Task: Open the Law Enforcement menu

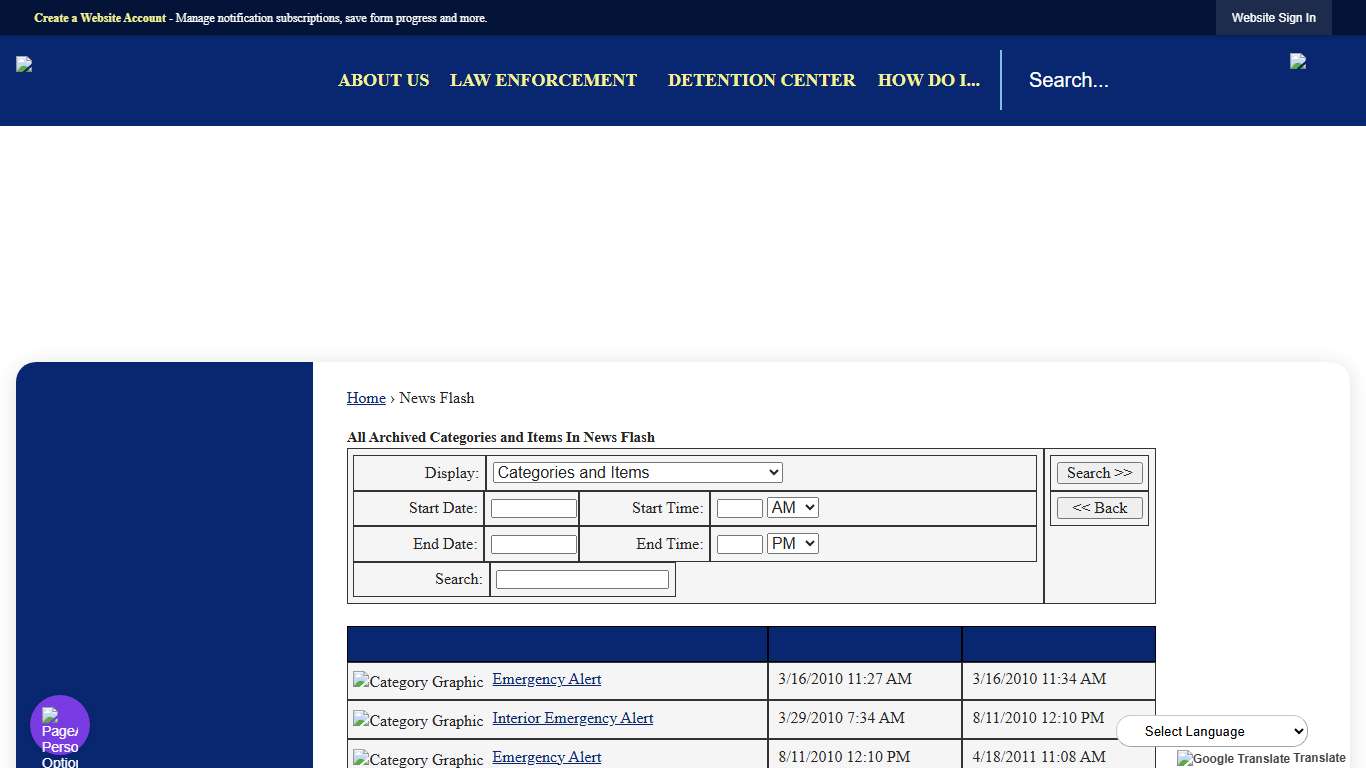Action: pyautogui.click(x=543, y=80)
